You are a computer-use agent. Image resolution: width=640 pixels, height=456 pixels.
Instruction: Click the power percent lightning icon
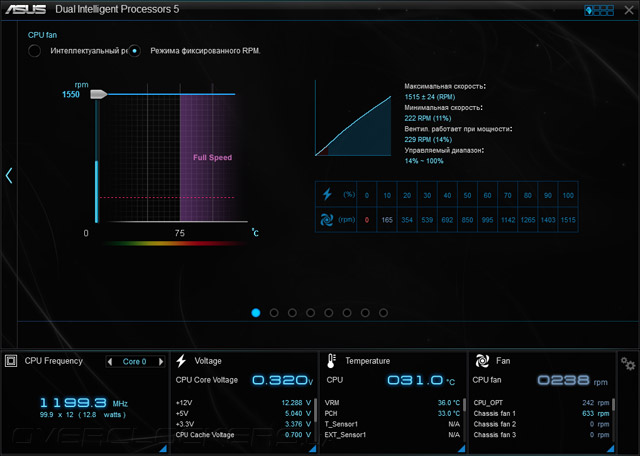pyautogui.click(x=327, y=194)
